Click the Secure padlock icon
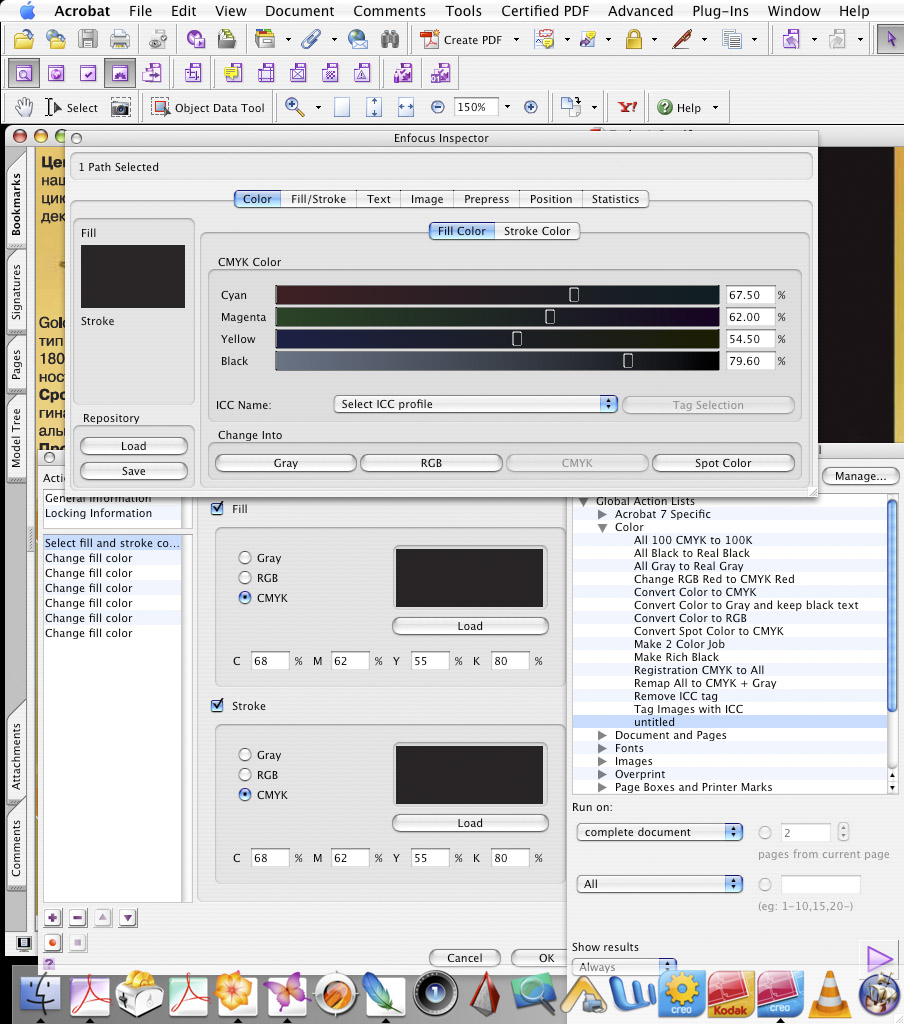This screenshot has height=1024, width=904. click(x=634, y=40)
